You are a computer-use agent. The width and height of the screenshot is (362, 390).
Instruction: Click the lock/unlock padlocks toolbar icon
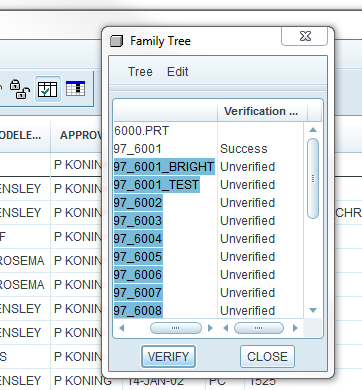(x=20, y=89)
